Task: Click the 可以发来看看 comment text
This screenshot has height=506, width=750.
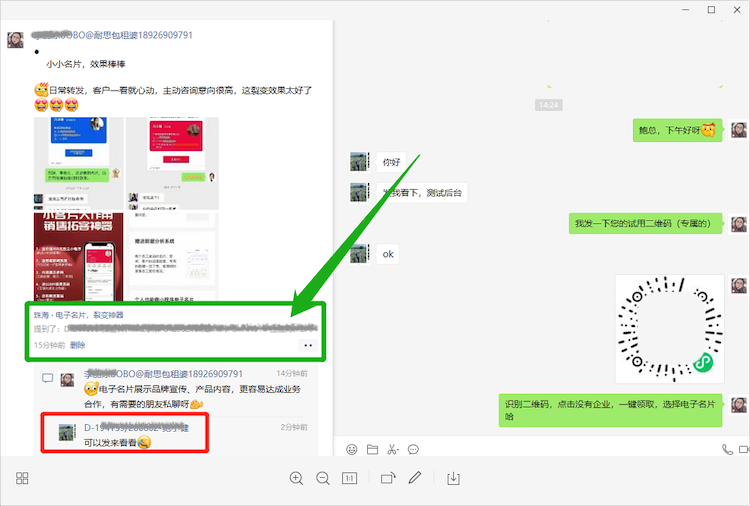Action: (110, 443)
